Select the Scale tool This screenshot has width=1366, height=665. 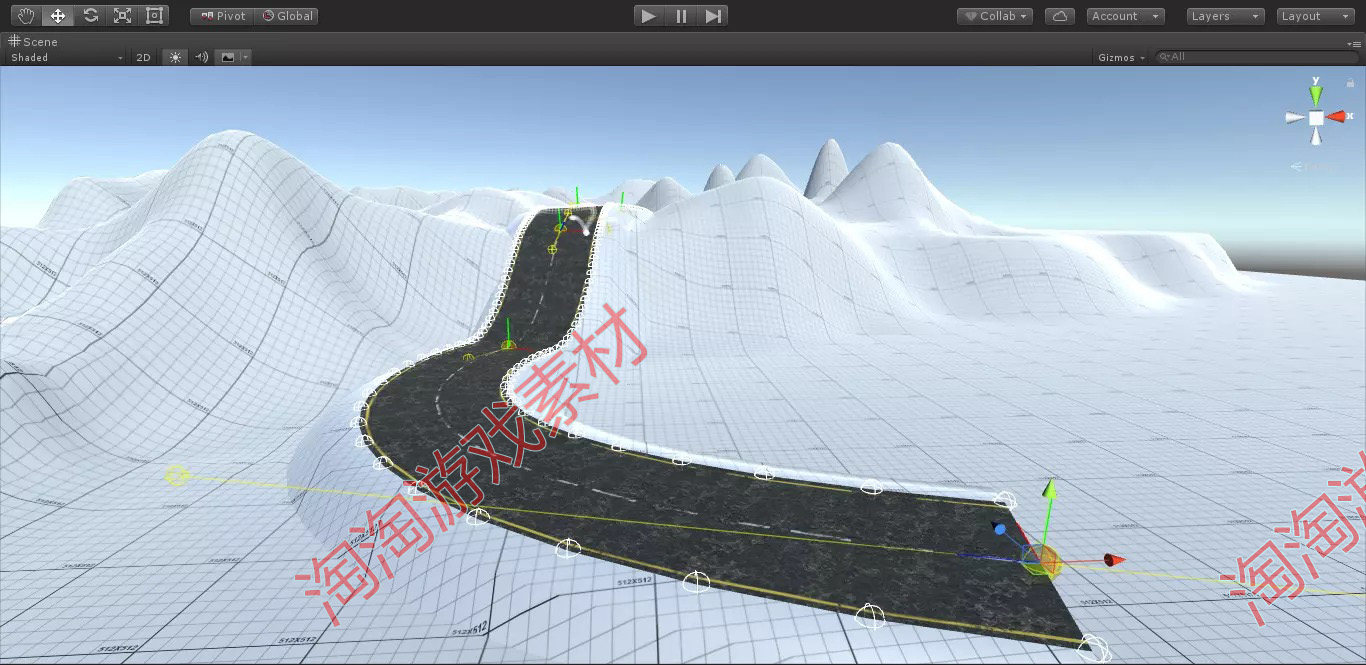(x=122, y=15)
